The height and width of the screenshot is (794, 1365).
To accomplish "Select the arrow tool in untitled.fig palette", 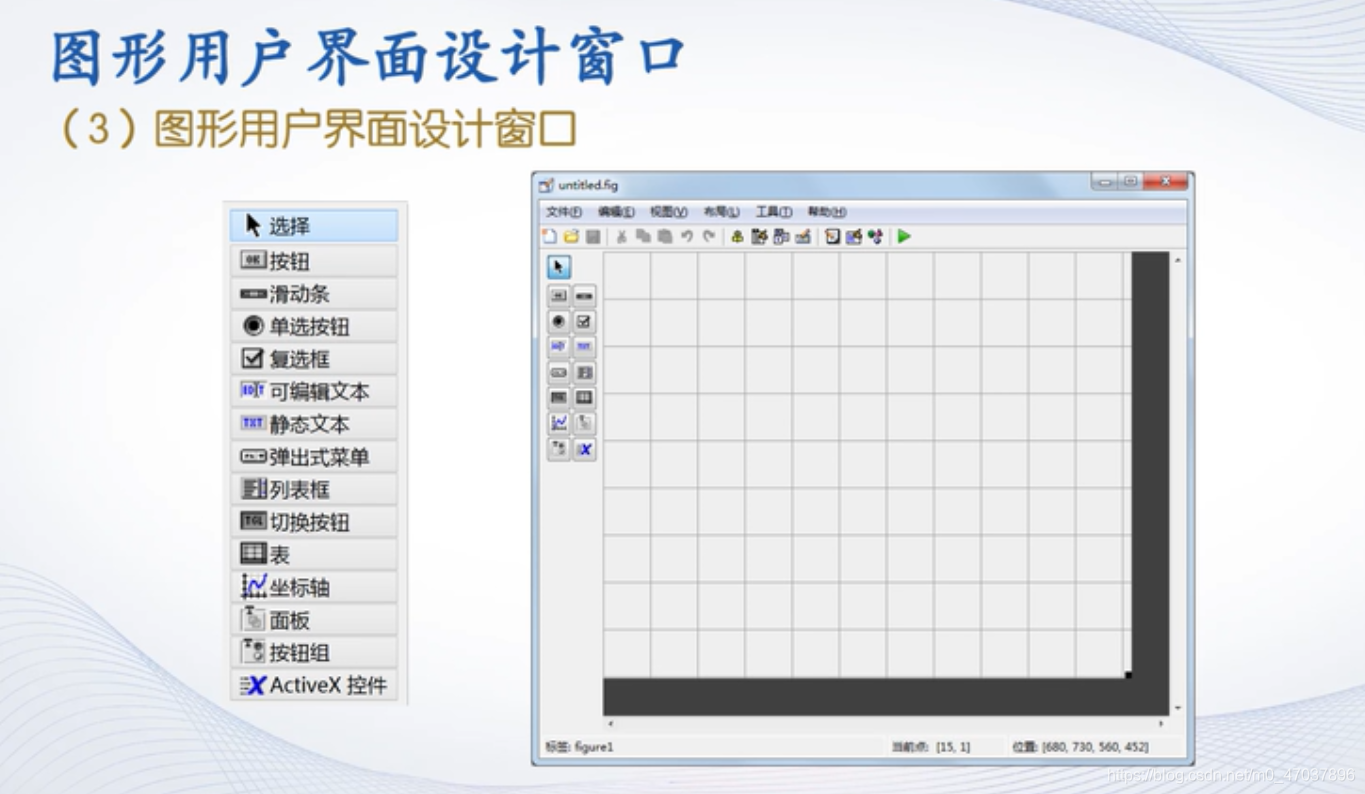I will click(x=559, y=267).
